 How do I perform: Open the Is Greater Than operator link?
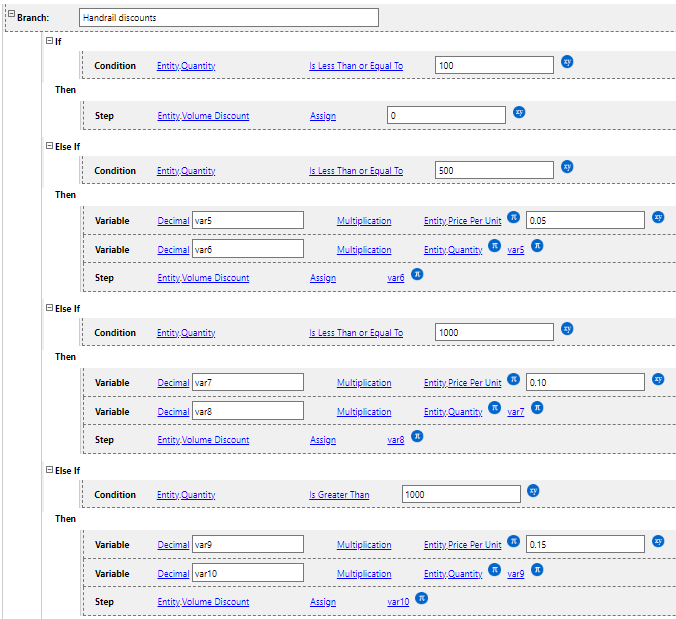click(x=339, y=495)
